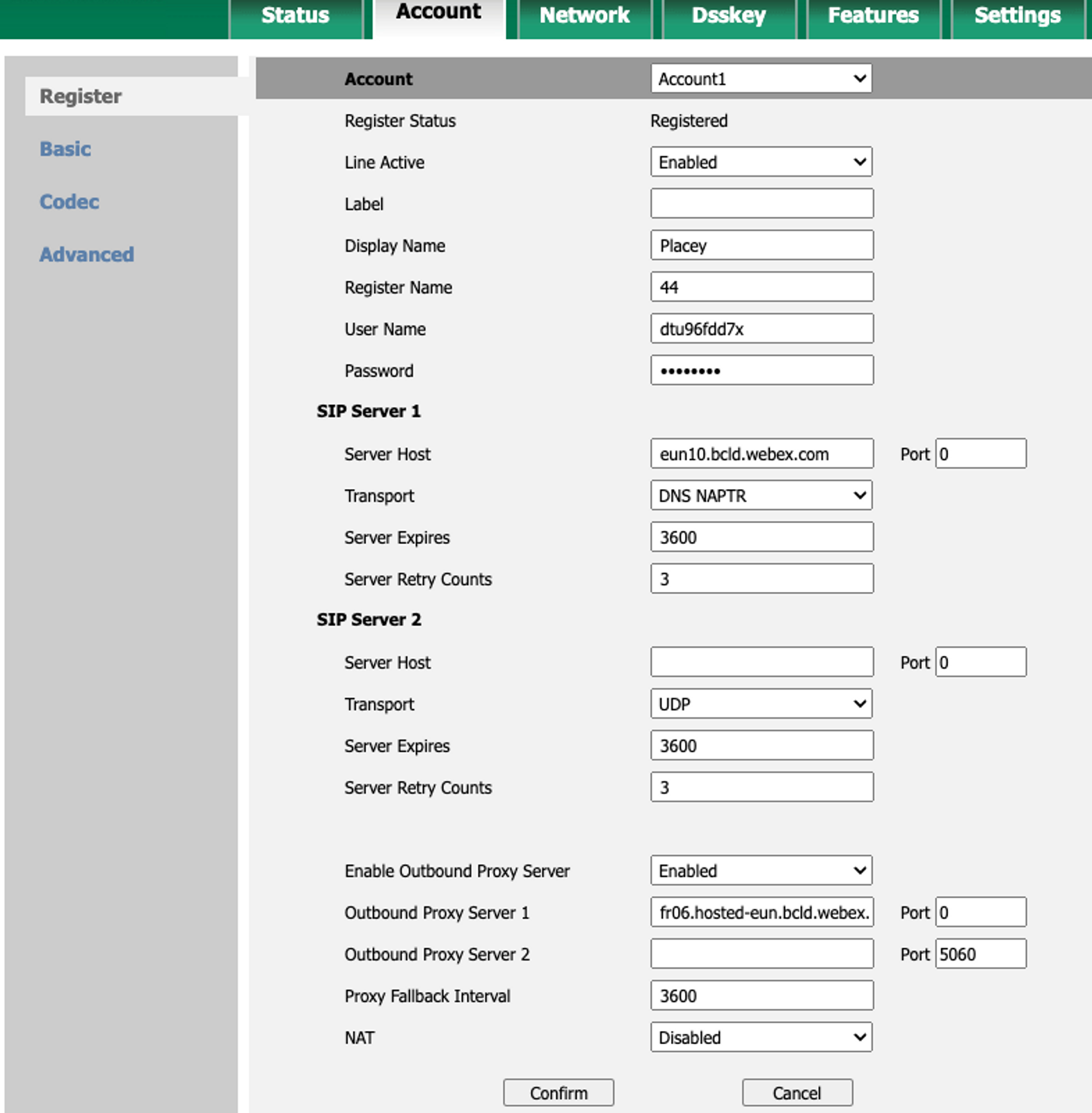Open the Line Active dropdown
The width and height of the screenshot is (1092, 1113).
click(762, 162)
